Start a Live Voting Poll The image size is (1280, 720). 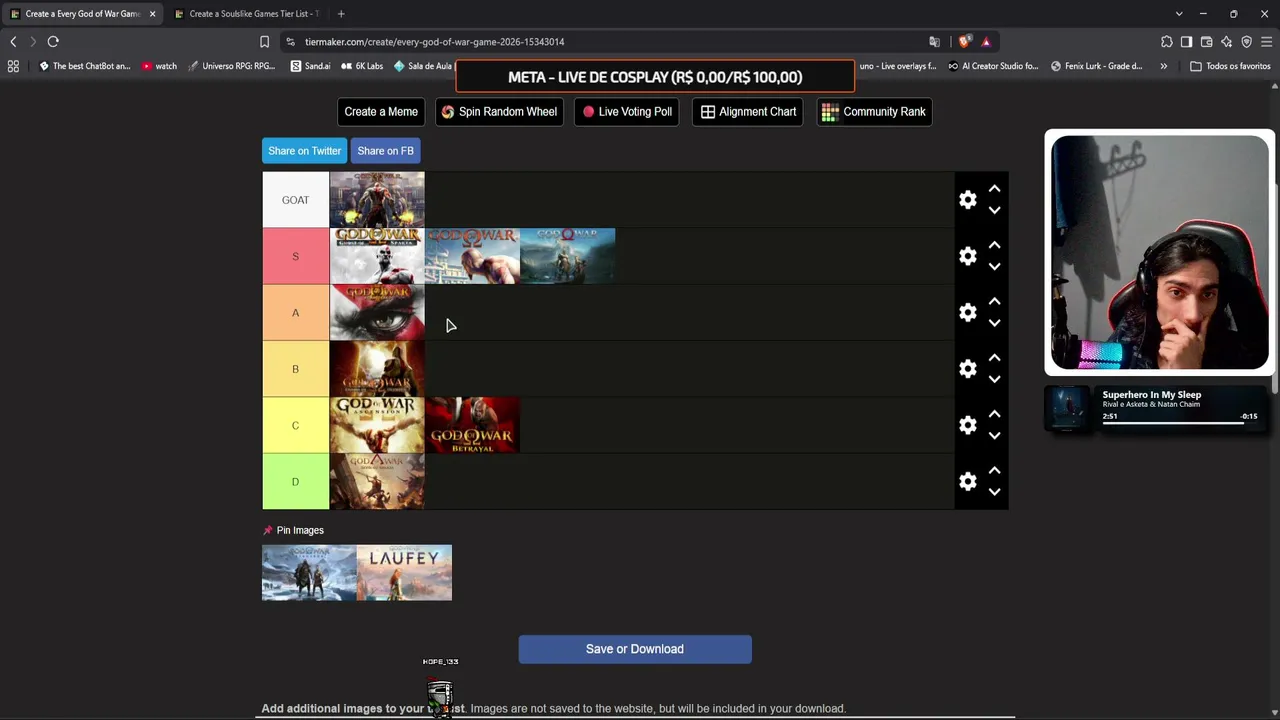(x=627, y=112)
